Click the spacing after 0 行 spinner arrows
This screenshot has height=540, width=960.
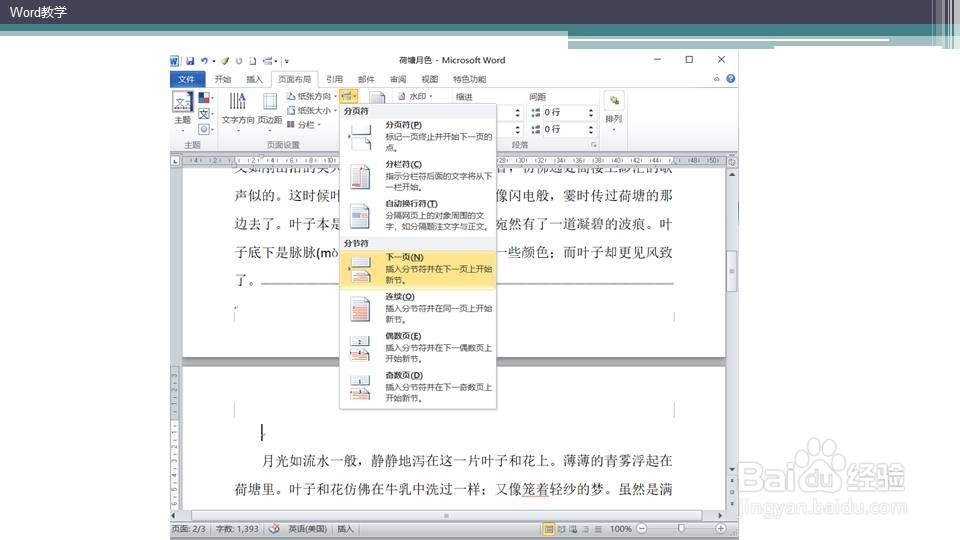tap(591, 129)
